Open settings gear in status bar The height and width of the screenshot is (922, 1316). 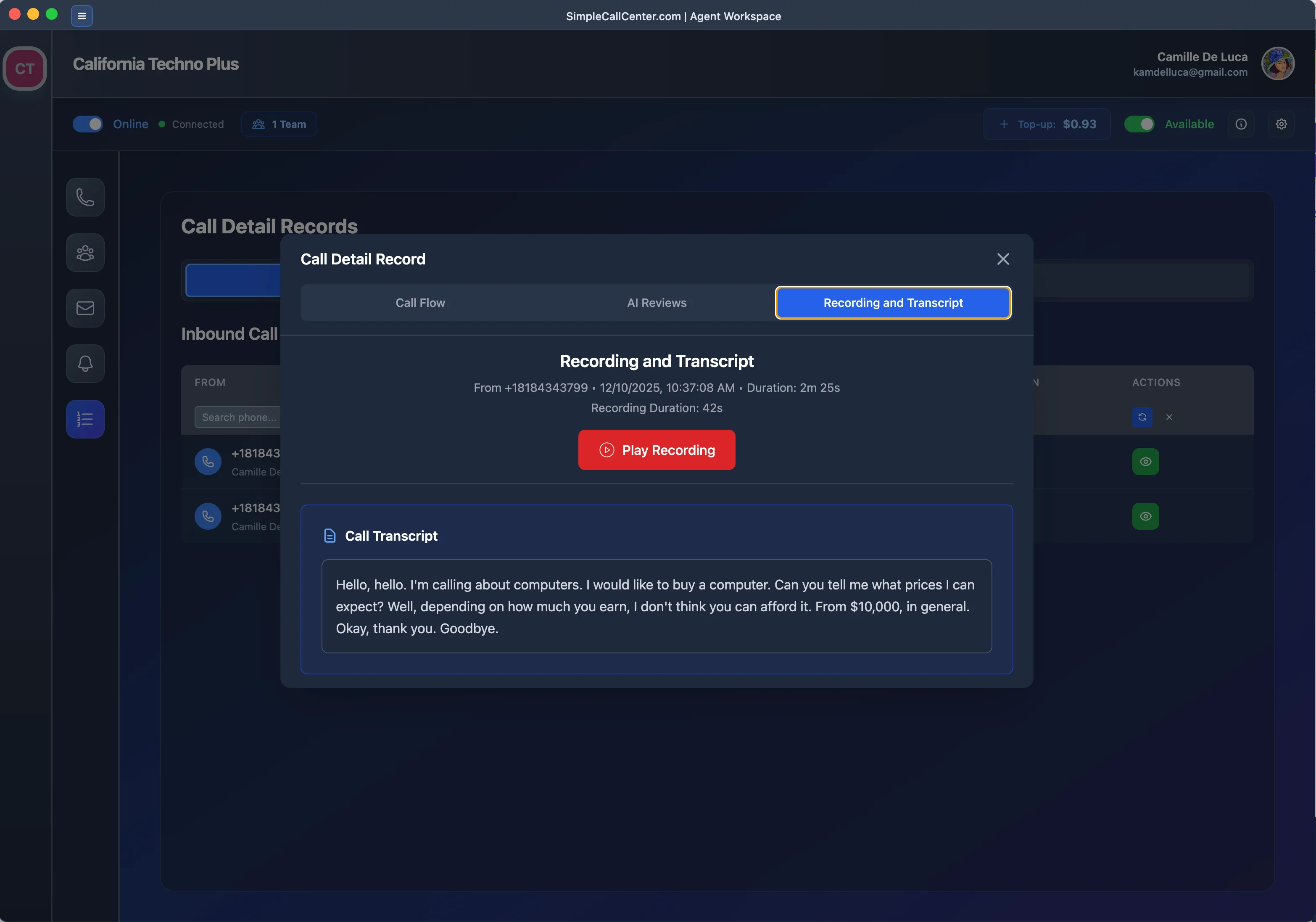[x=1281, y=124]
